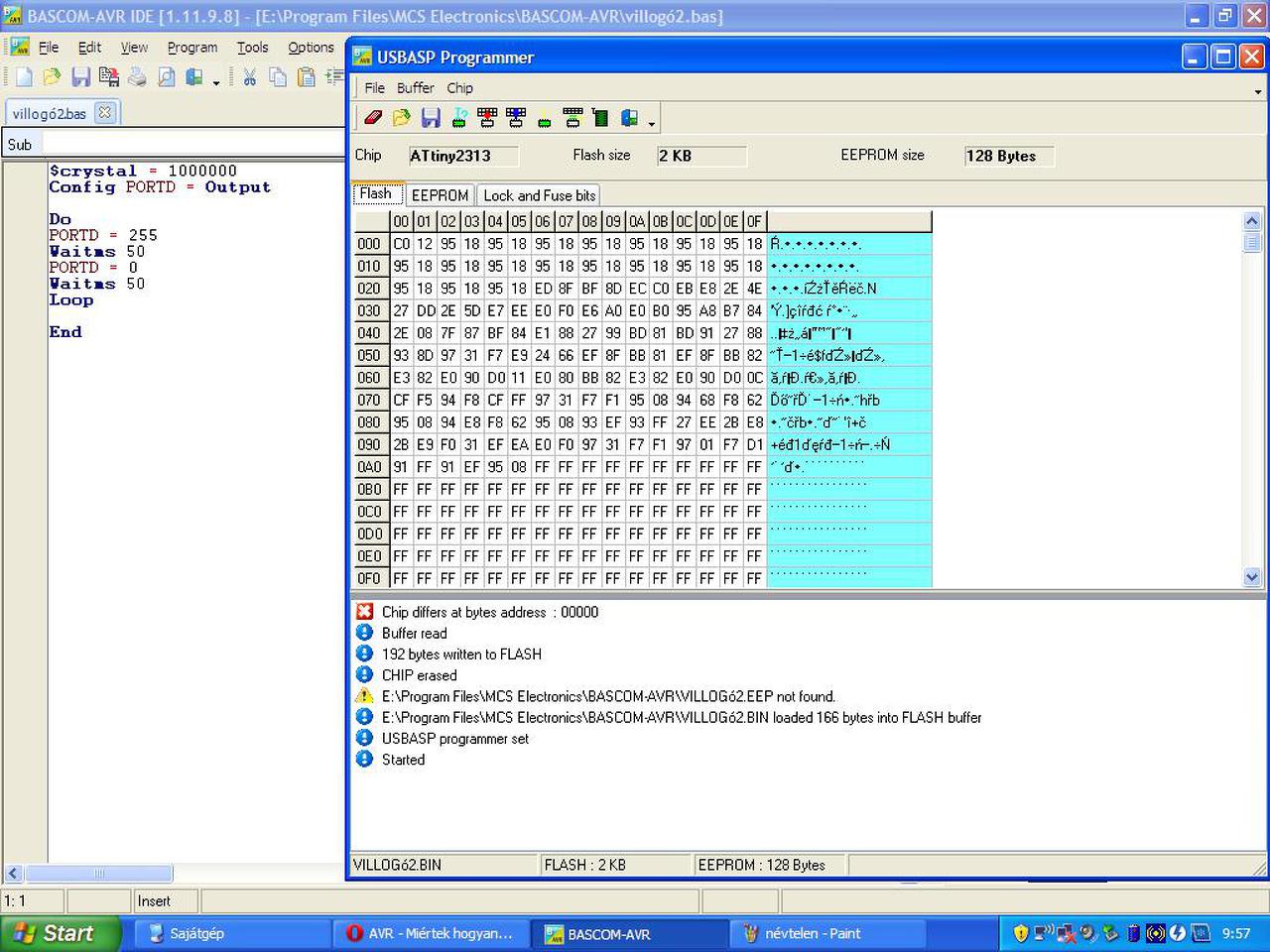Close the villogó2.bas tab with its X icon
The image size is (1270, 952).
pos(104,112)
